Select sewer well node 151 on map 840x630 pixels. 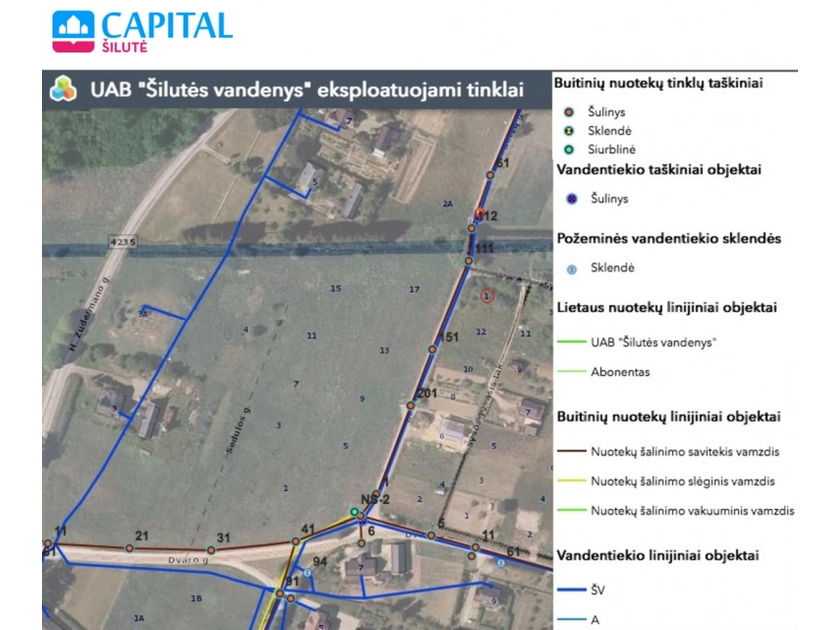[x=432, y=349]
